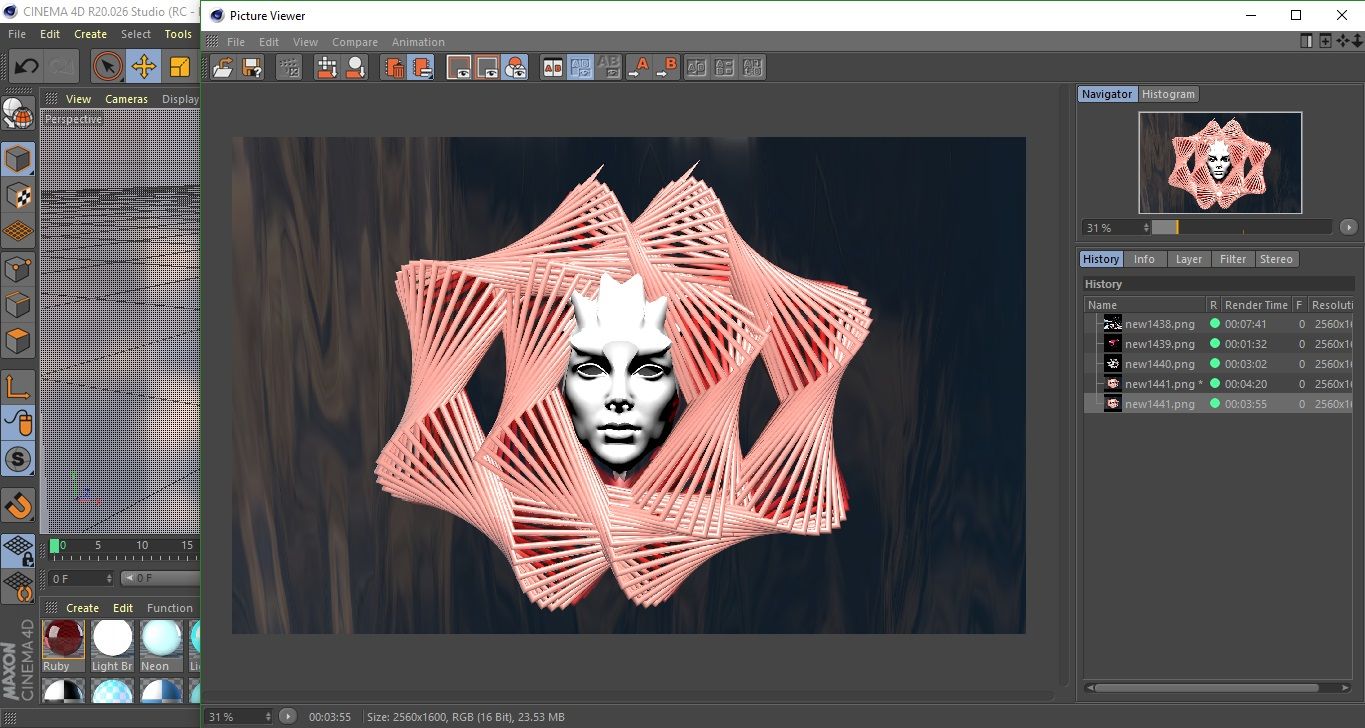Open the Compare menu
The image size is (1365, 728).
354,42
